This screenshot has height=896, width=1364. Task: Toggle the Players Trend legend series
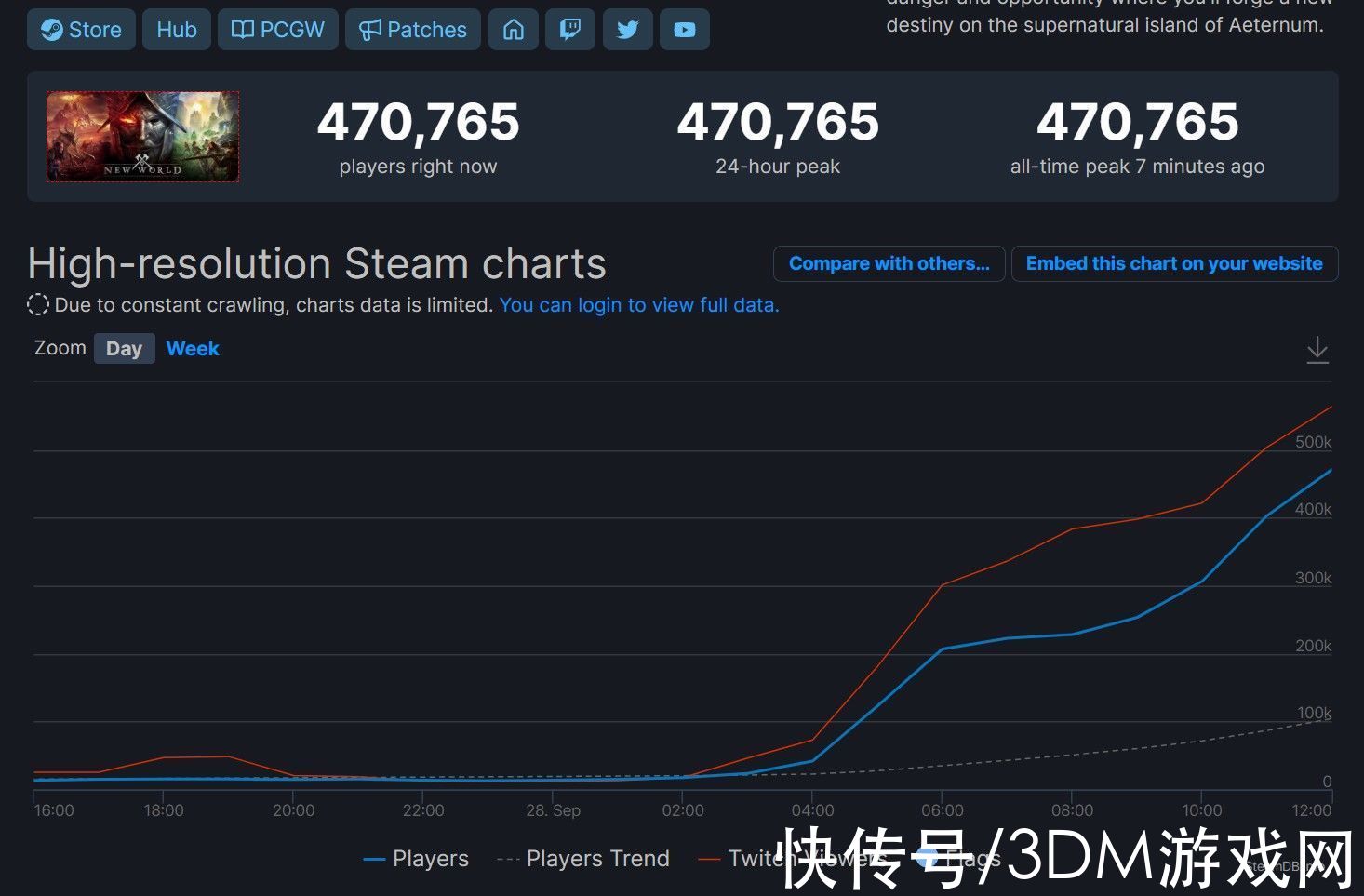click(583, 859)
